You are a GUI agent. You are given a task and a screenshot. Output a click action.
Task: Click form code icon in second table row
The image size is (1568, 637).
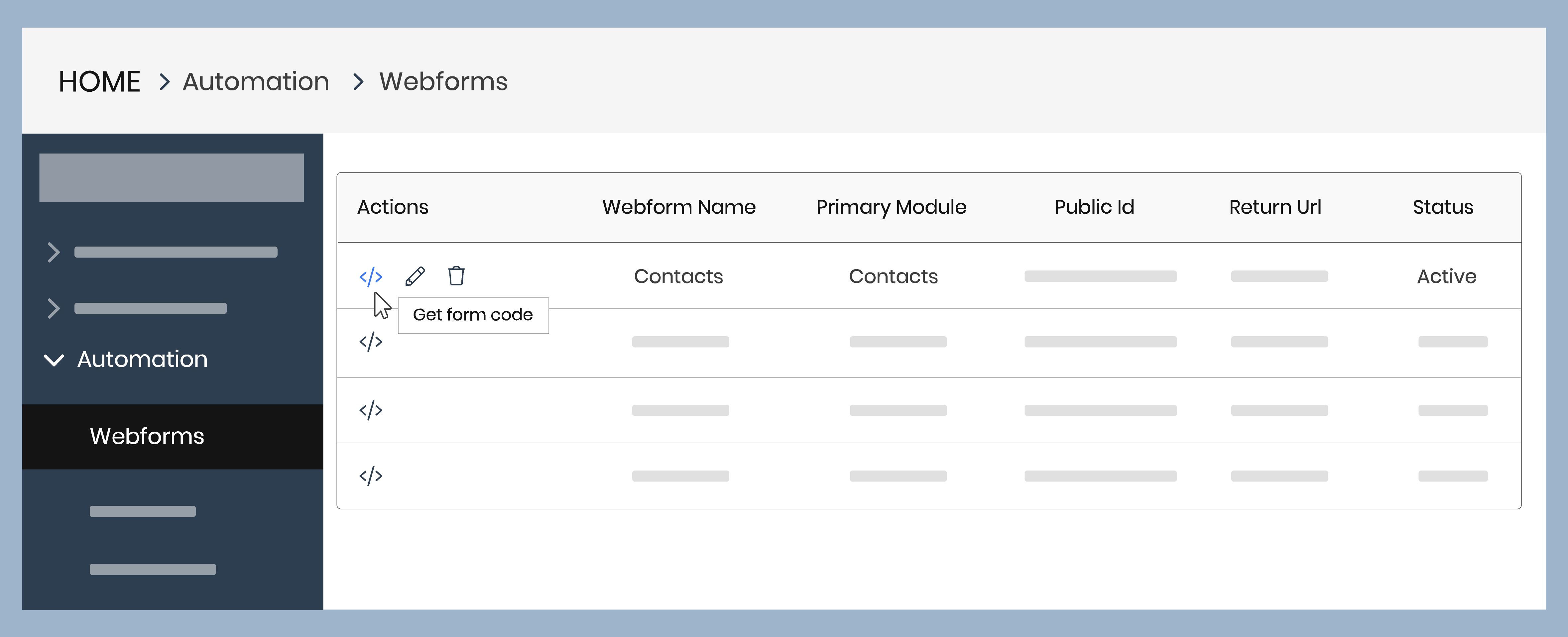(371, 342)
